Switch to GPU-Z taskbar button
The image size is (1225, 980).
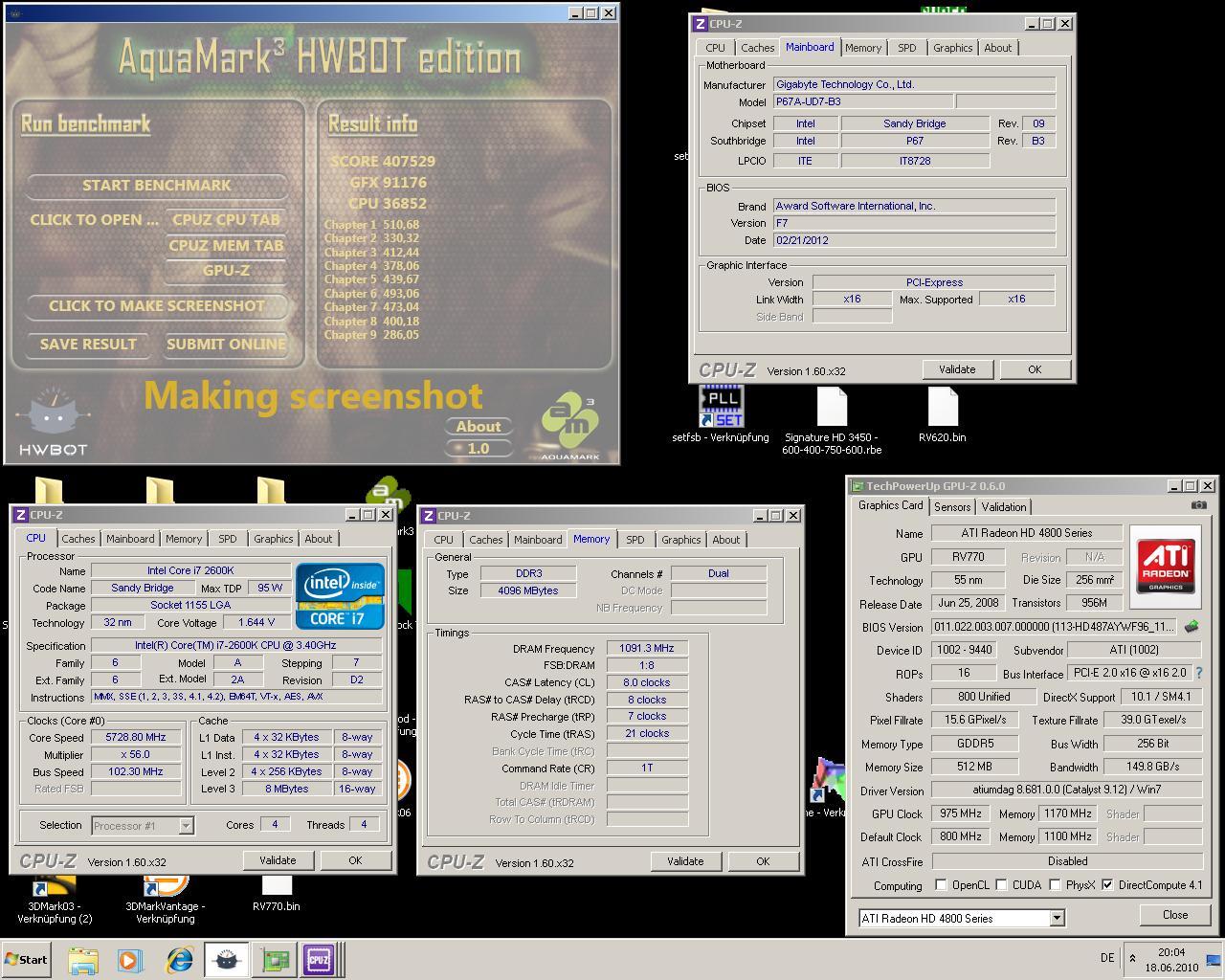click(x=276, y=960)
